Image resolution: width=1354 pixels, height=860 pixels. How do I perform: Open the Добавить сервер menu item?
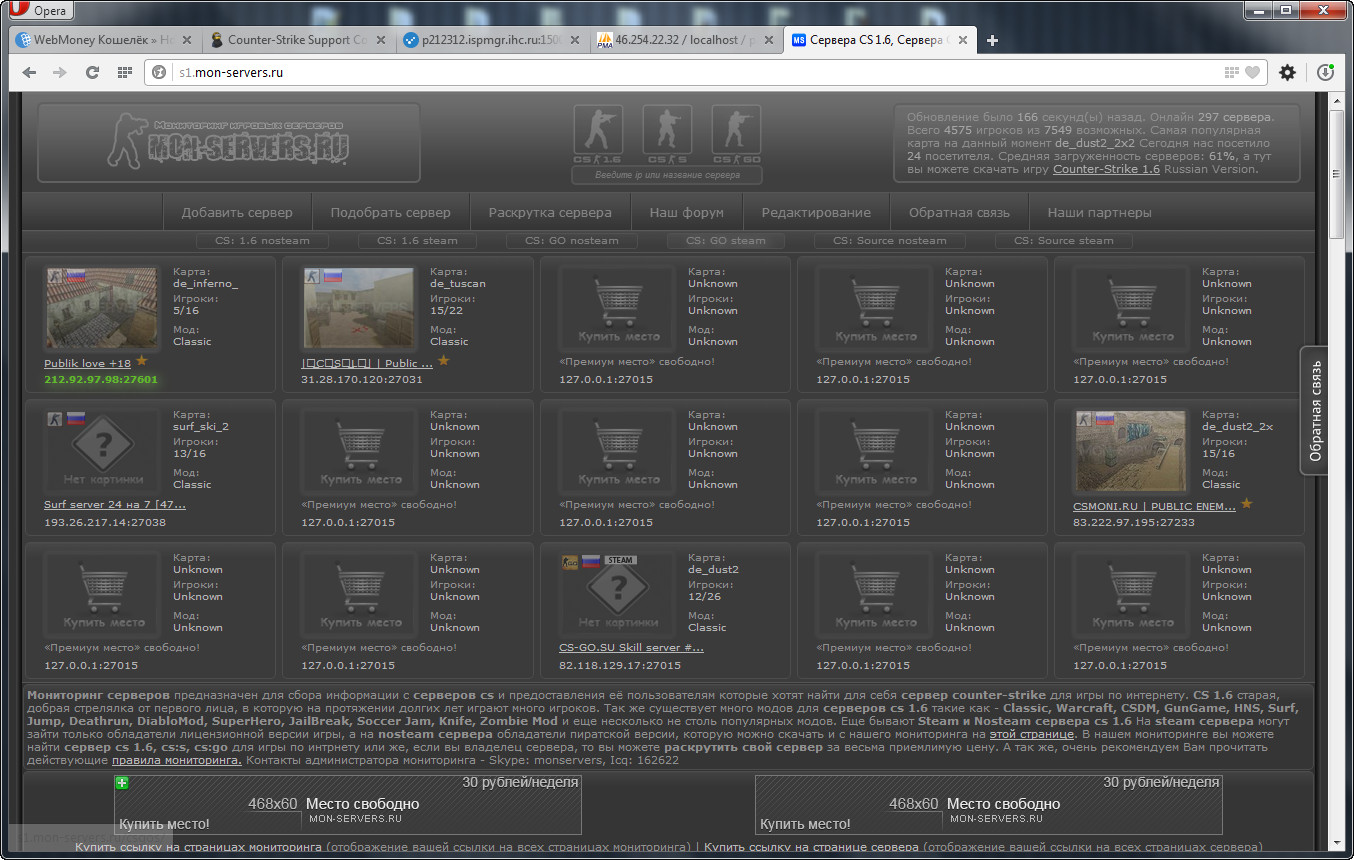[237, 213]
